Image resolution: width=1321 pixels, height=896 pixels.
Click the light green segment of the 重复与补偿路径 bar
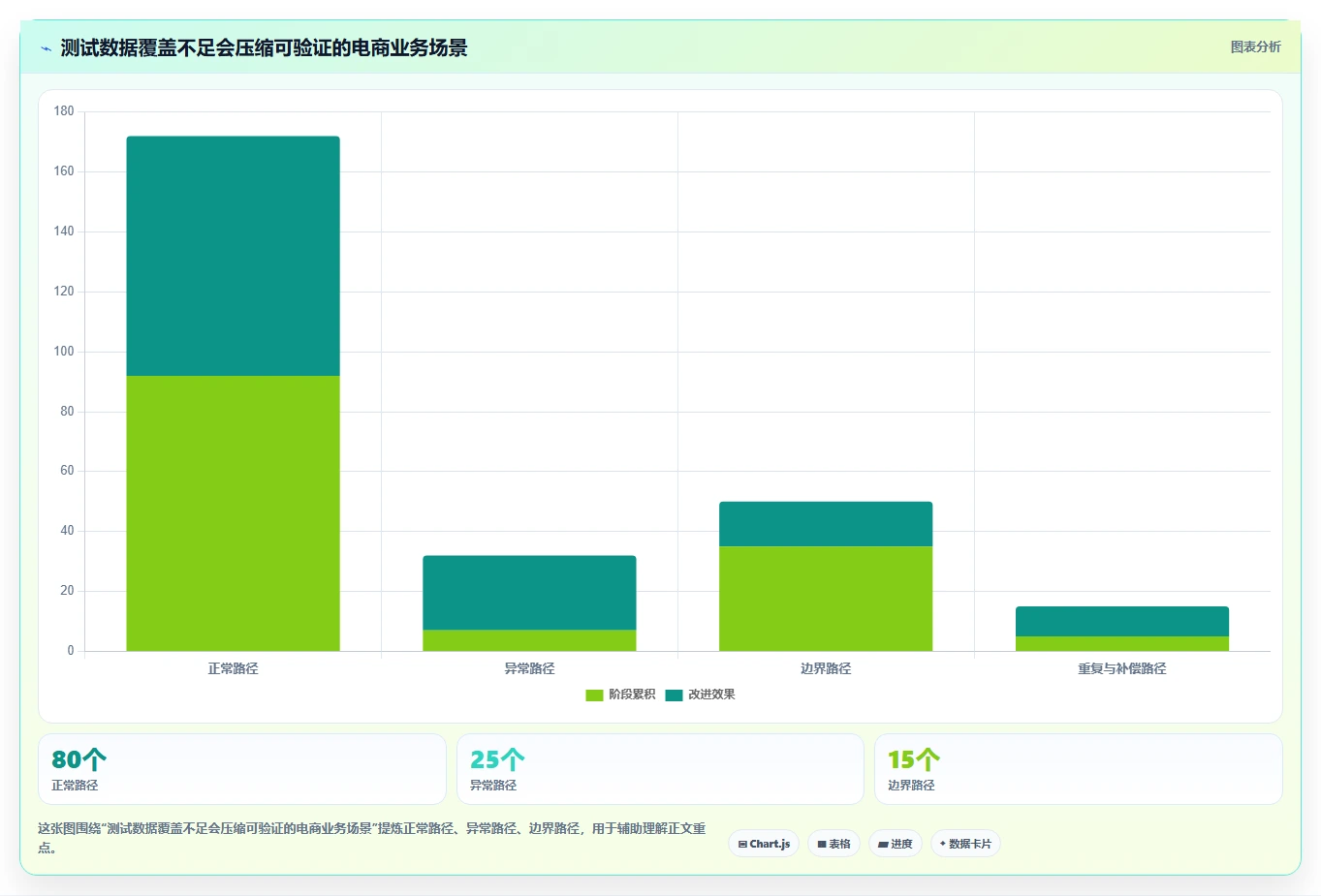[x=1122, y=643]
